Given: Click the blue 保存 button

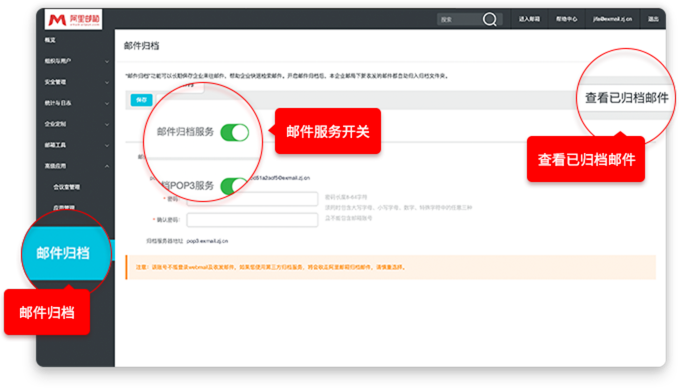Looking at the screenshot, I should pos(141,100).
